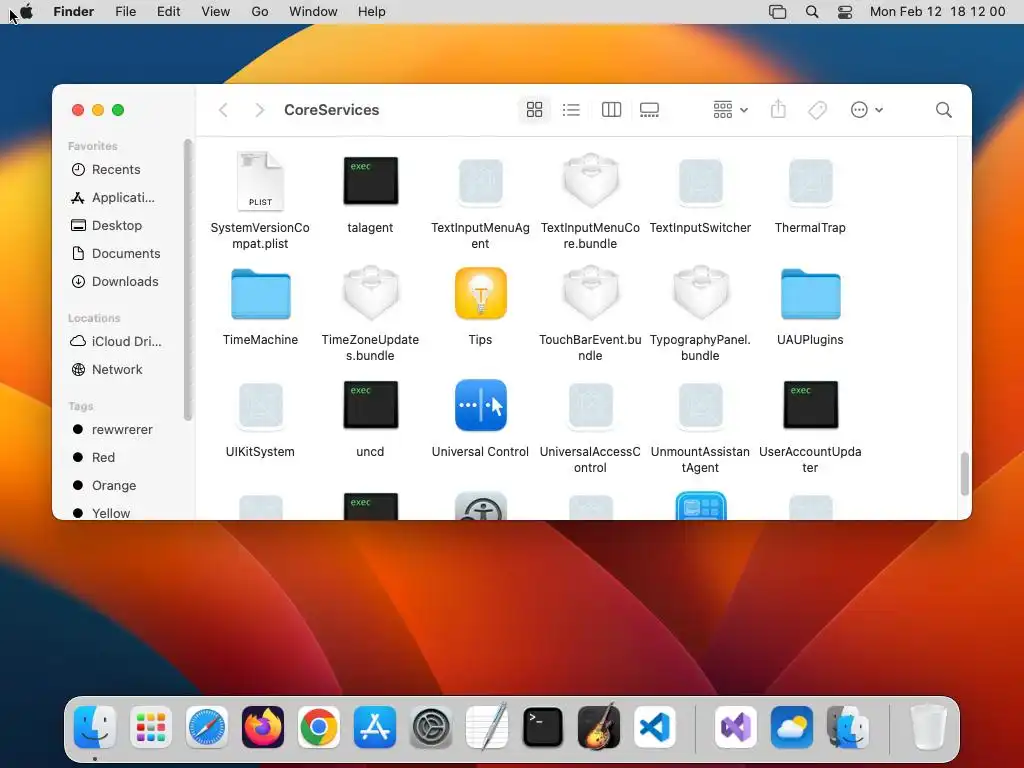
Task: Switch Finder to gallery view
Action: [649, 110]
